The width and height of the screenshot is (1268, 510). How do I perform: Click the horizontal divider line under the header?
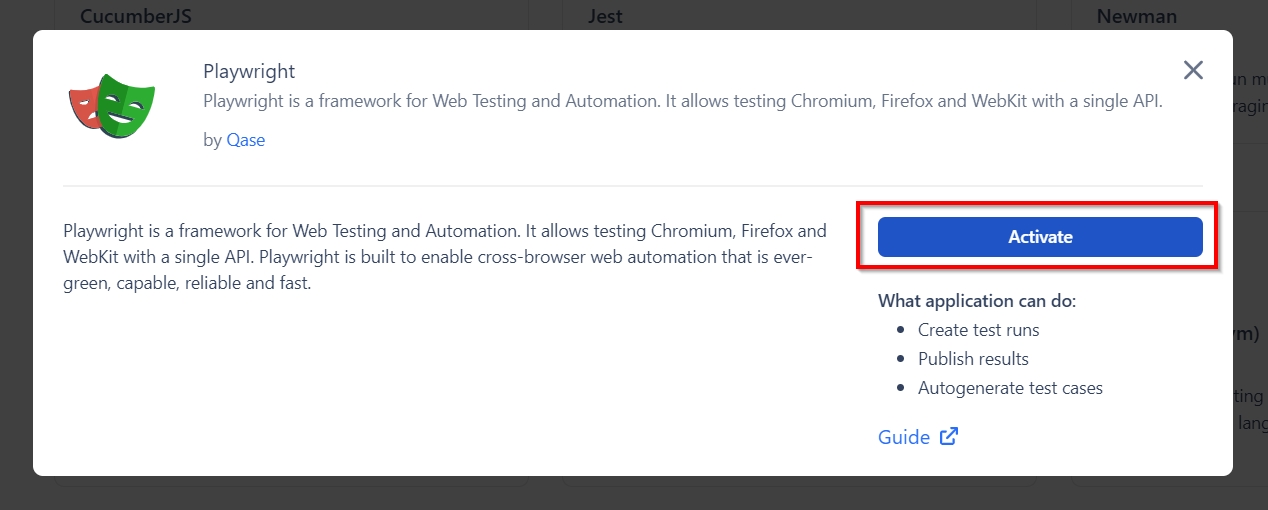click(x=632, y=186)
